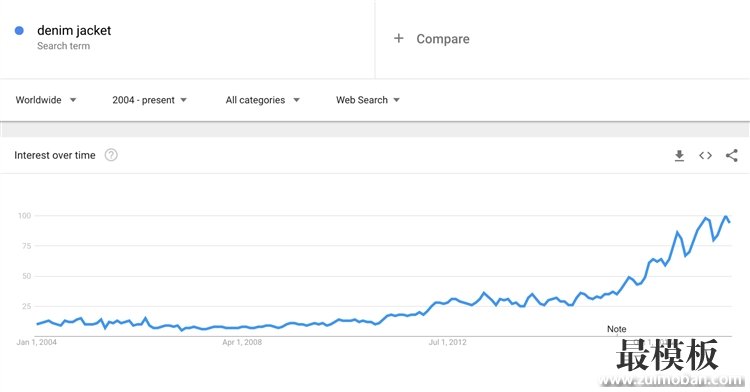Click the Search term label under denim jacket
Image resolution: width=750 pixels, height=392 pixels.
64,46
